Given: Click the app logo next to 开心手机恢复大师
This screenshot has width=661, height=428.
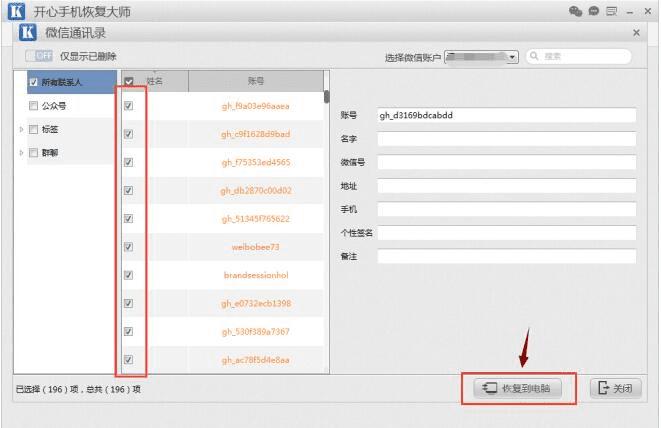Looking at the screenshot, I should (x=16, y=11).
